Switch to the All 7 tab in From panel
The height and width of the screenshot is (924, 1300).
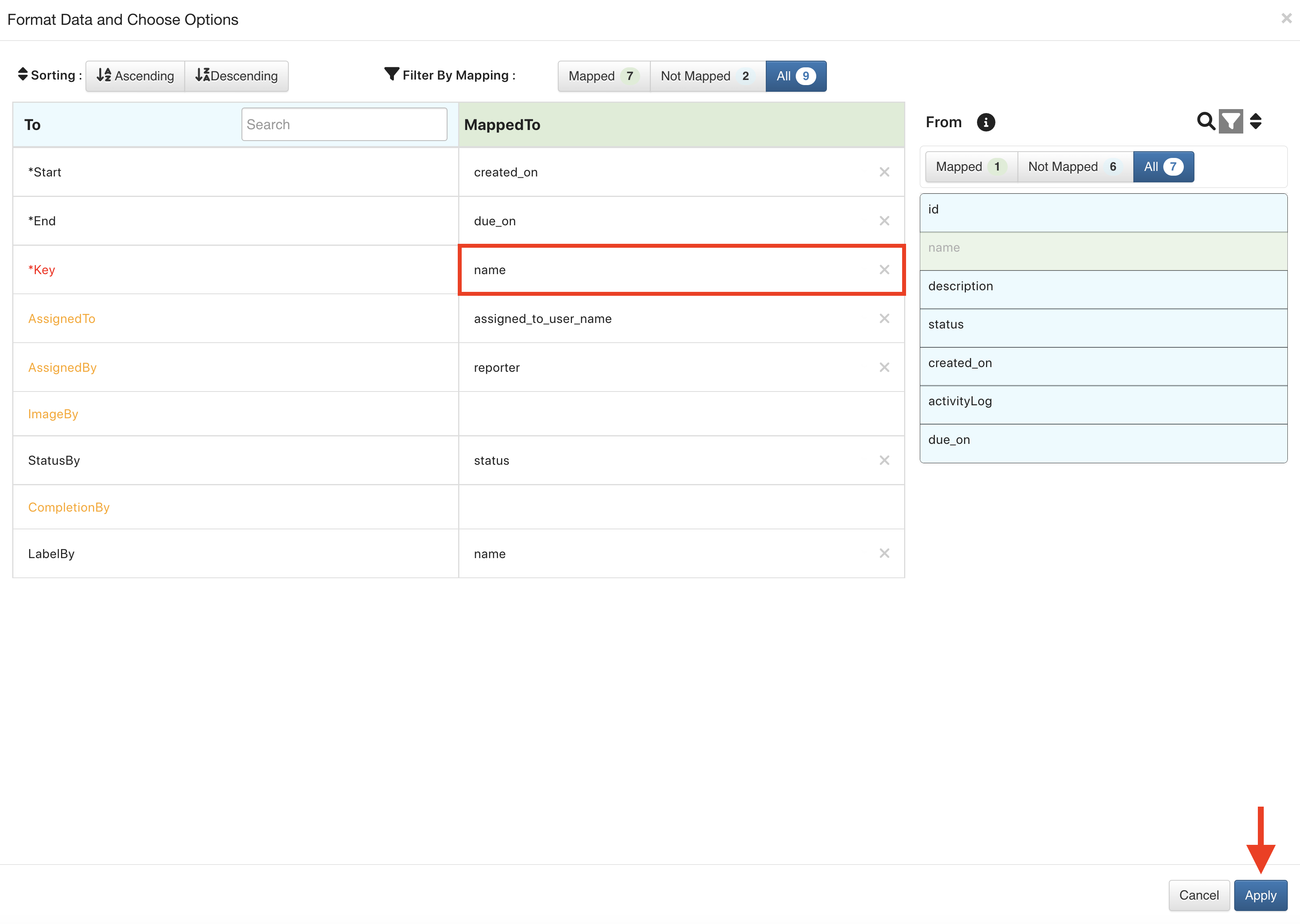tap(1163, 167)
